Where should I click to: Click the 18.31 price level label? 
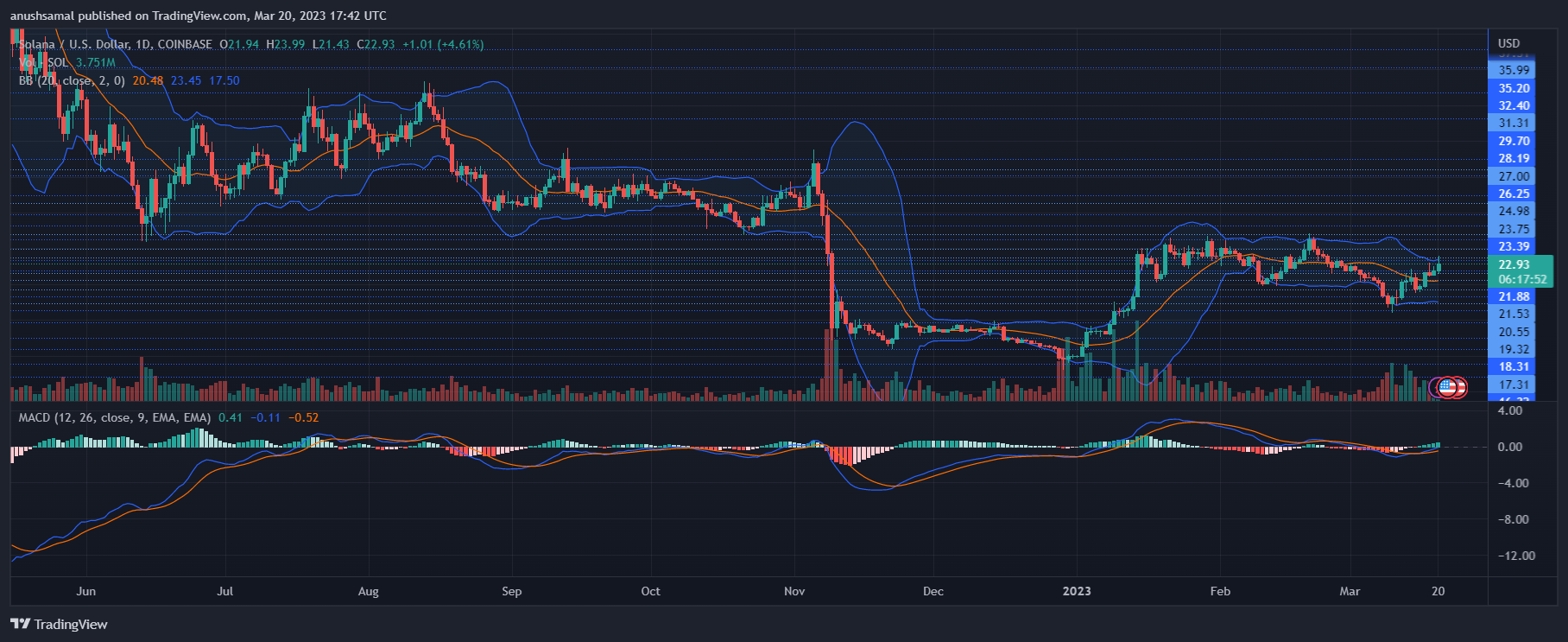[1514, 366]
